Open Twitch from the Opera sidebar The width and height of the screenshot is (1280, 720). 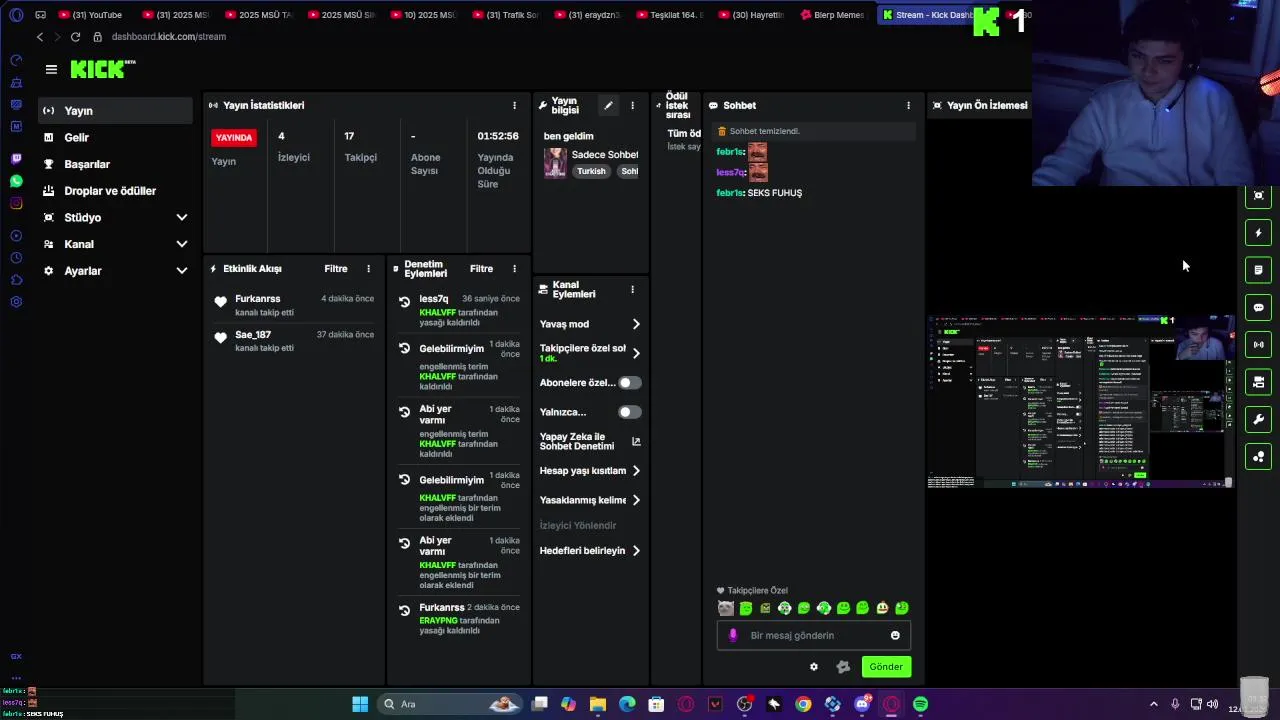click(16, 159)
